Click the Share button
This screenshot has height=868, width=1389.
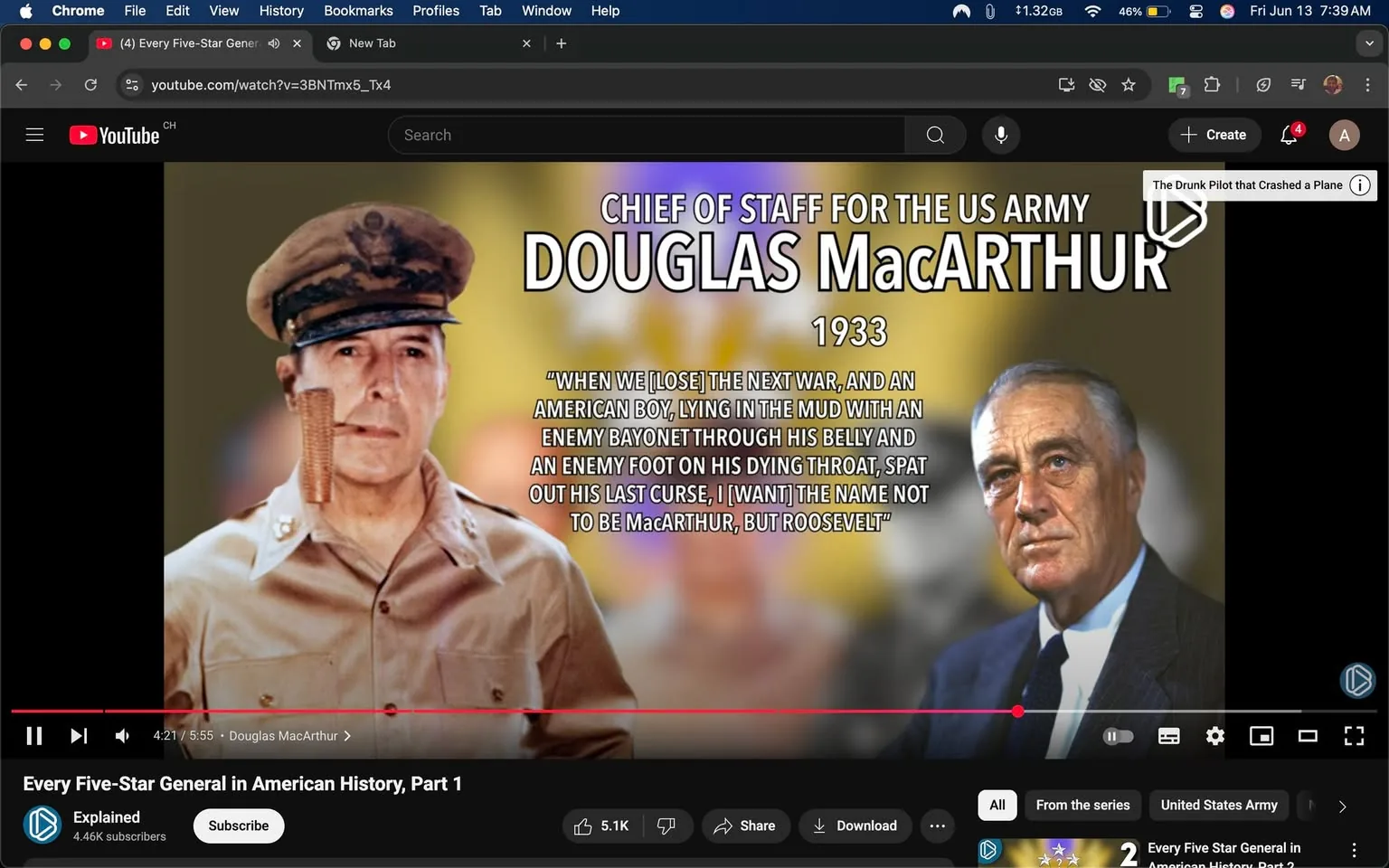(745, 826)
